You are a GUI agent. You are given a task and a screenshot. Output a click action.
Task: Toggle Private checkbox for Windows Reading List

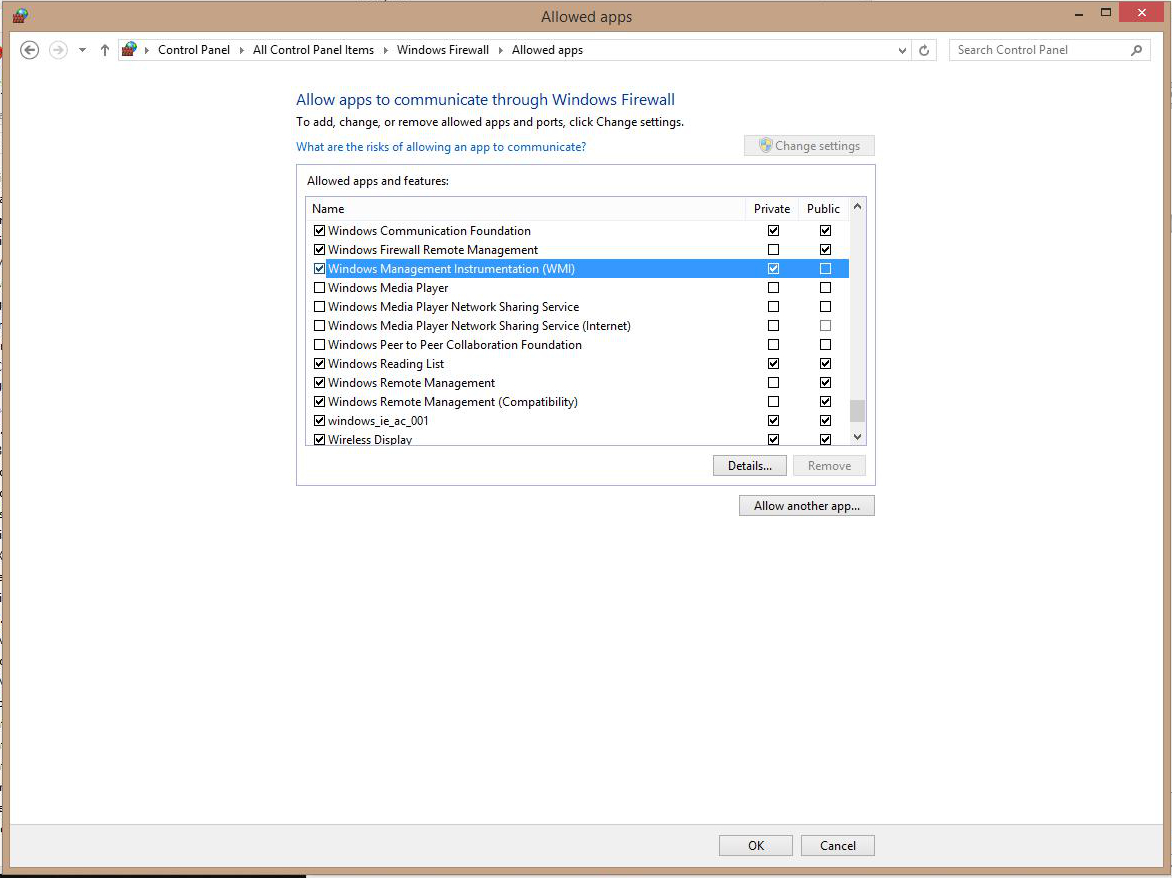click(x=773, y=364)
